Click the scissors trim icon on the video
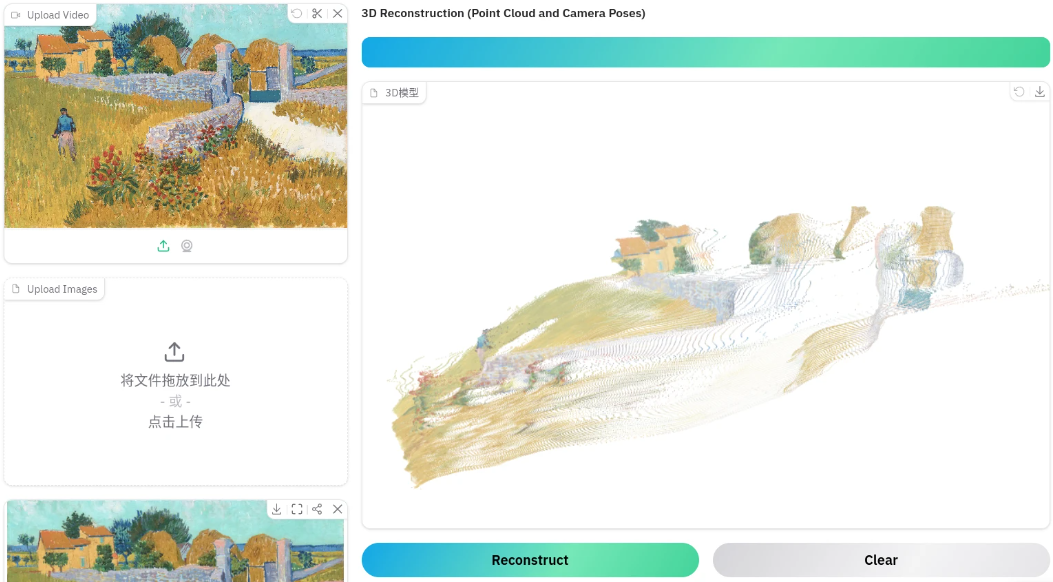Screen dimensions: 1053x582 click(x=317, y=13)
